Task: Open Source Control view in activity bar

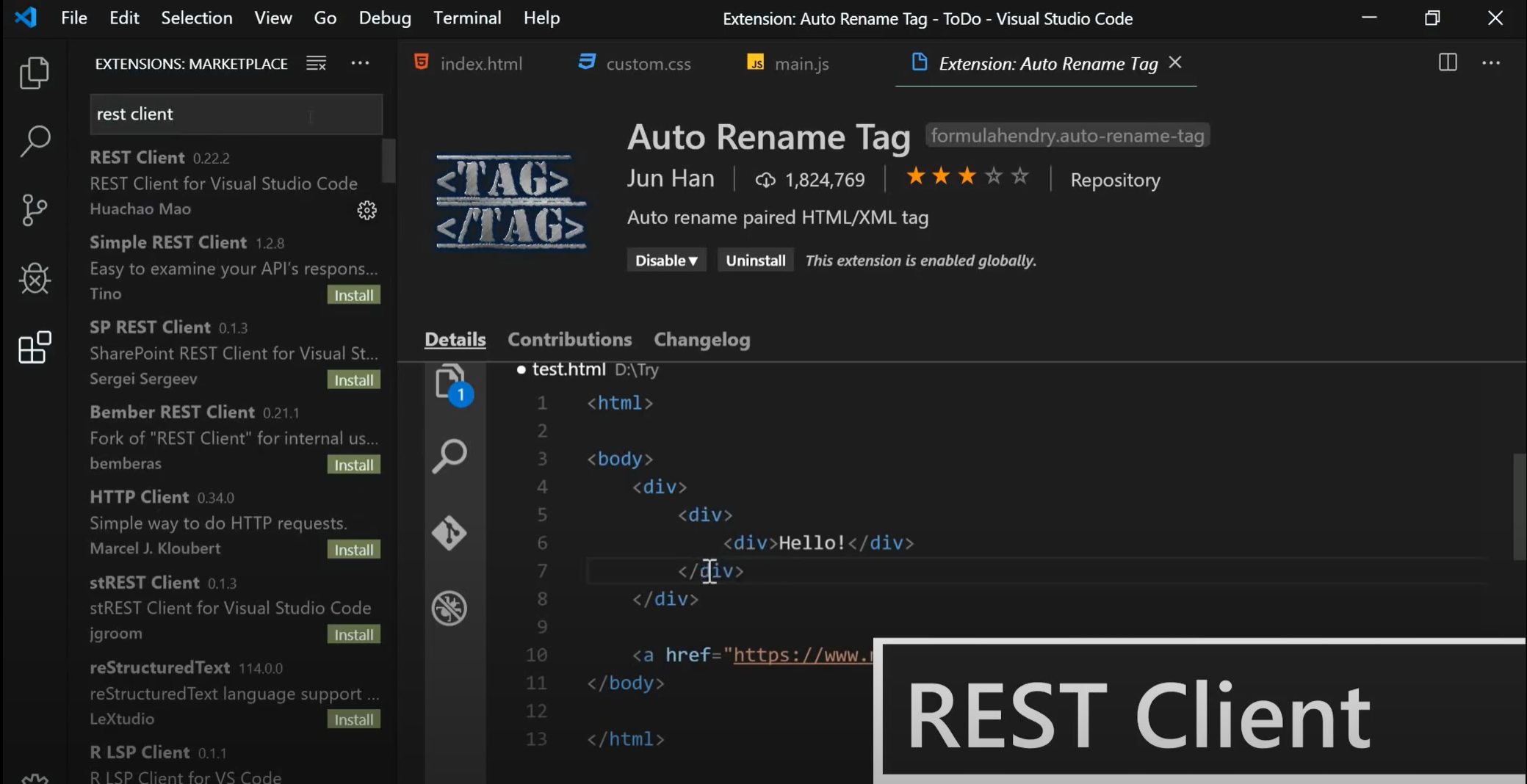Action: point(35,210)
